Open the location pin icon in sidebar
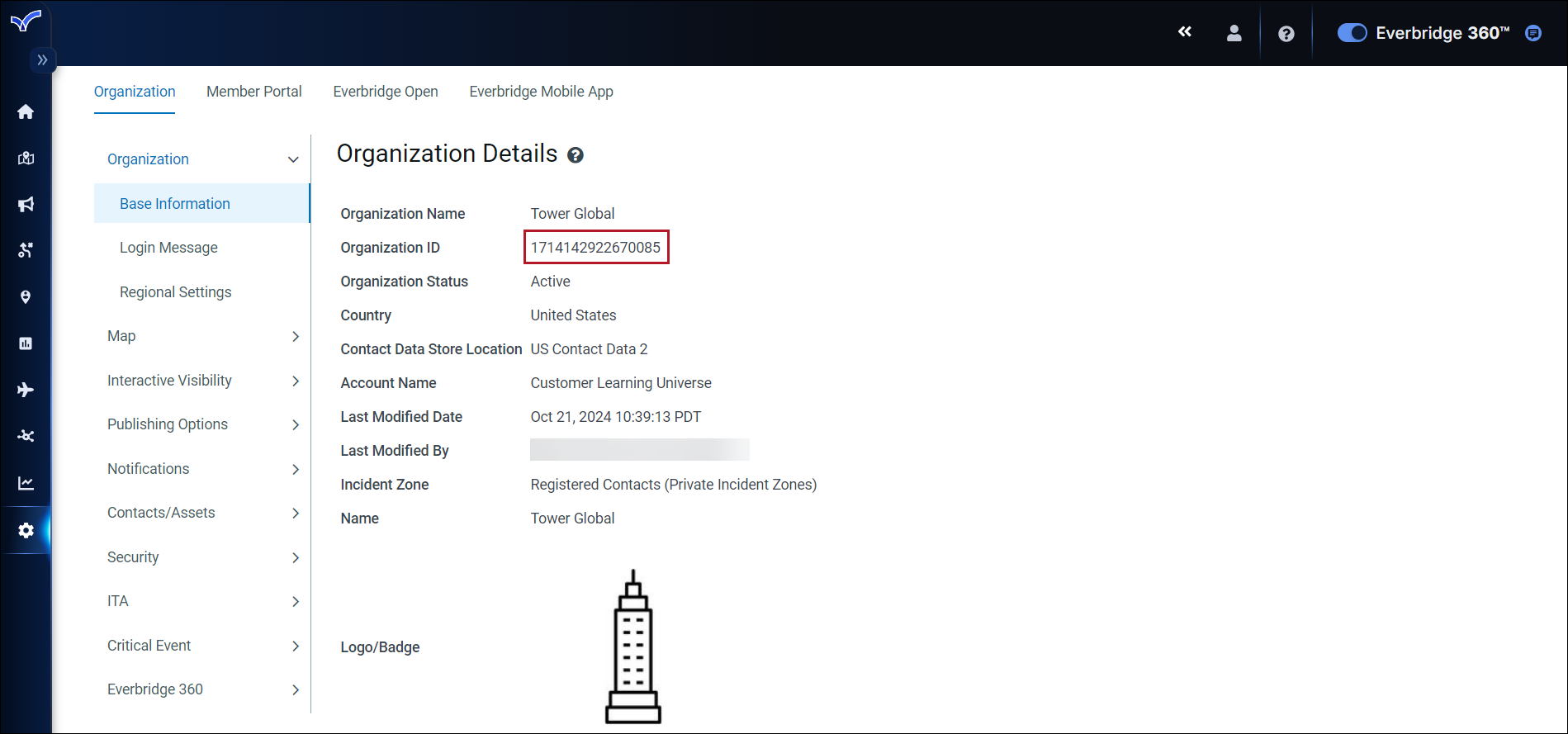This screenshot has height=734, width=1568. [x=26, y=297]
